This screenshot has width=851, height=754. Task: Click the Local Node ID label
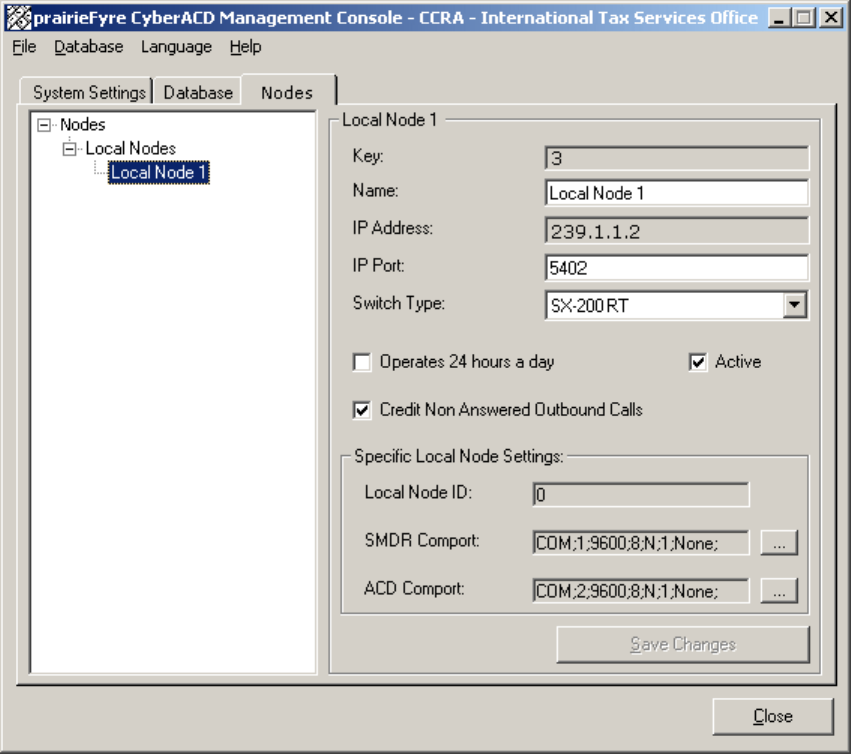coord(418,492)
